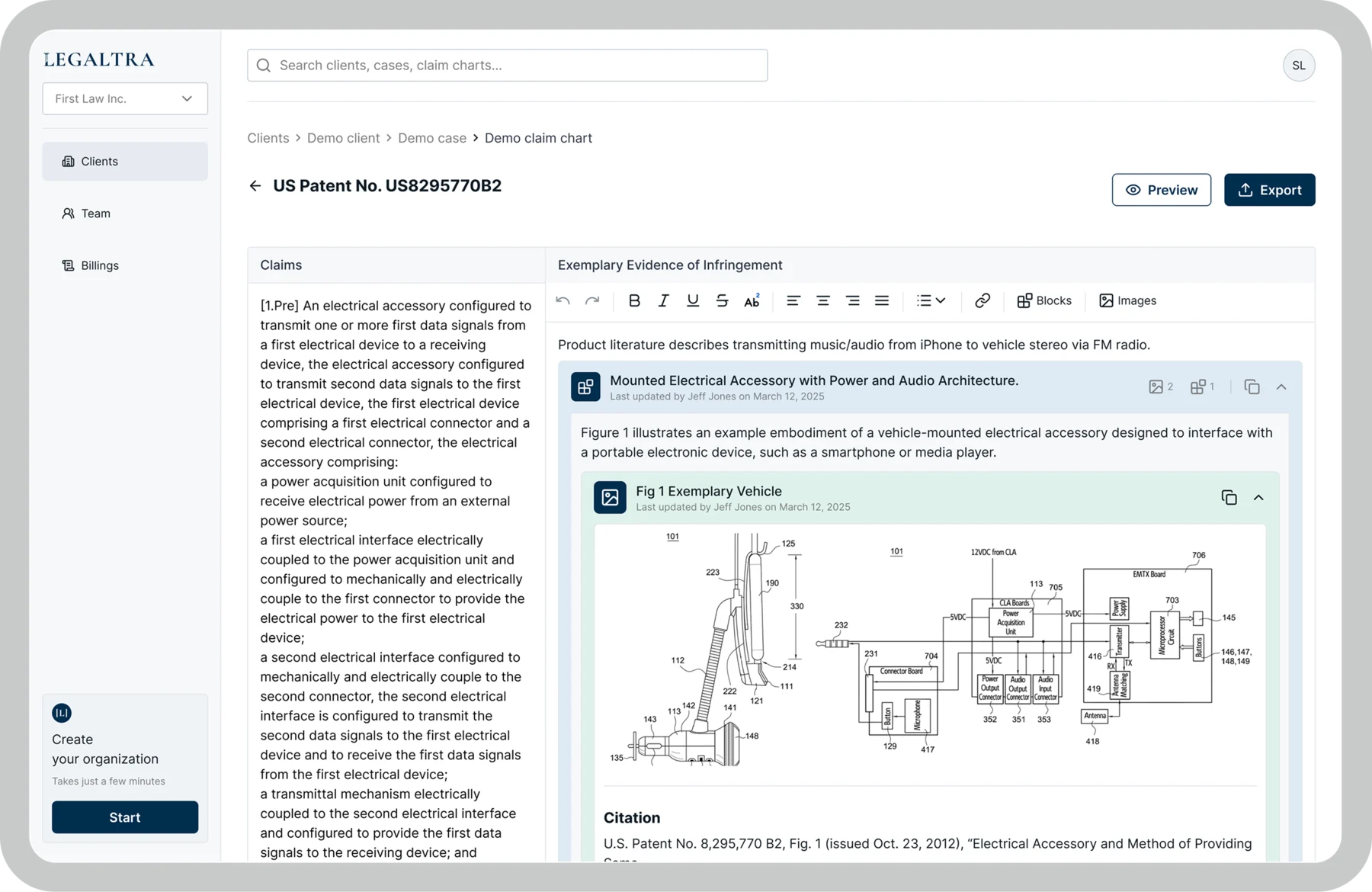Click the product literature description sentence
This screenshot has width=1372, height=892.
[854, 345]
